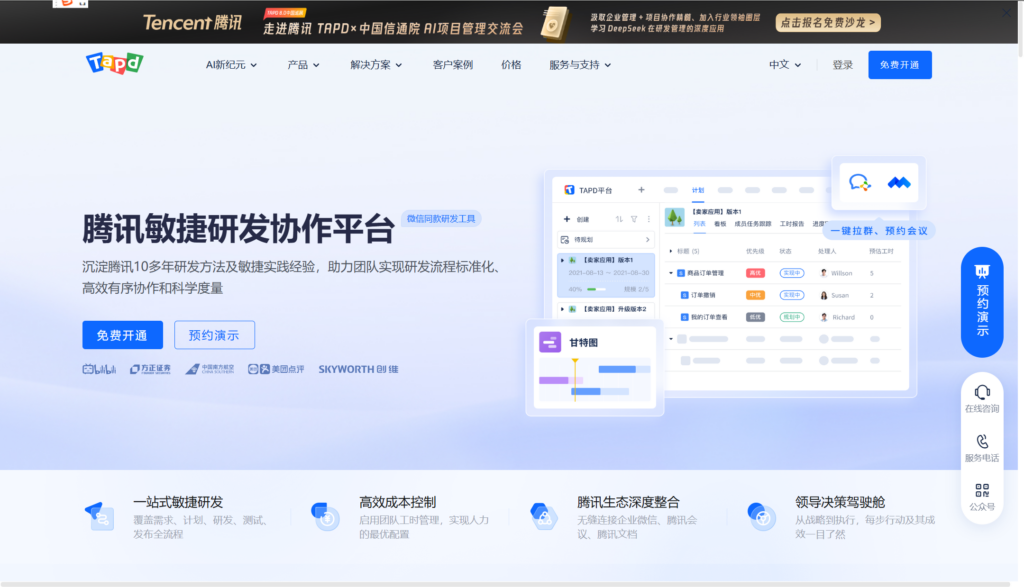
Task: Click the SKYWORTH创维 customer logo
Action: [358, 369]
